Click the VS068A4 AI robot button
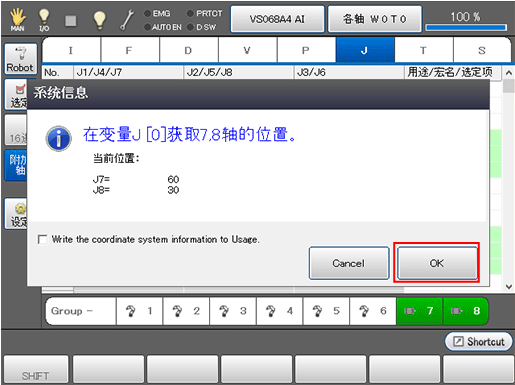The height and width of the screenshot is (385, 515). point(277,19)
